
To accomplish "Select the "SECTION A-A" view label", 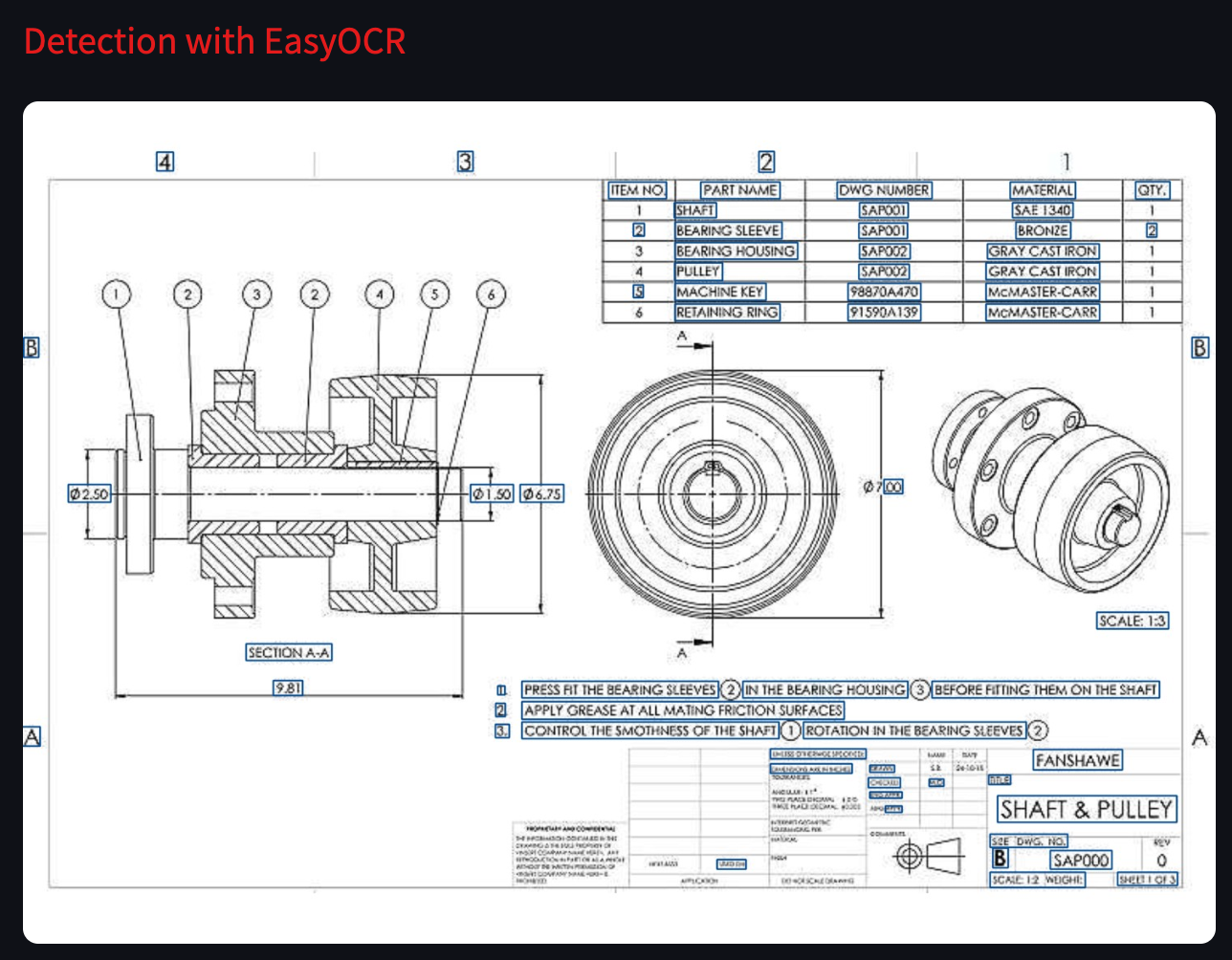I will [290, 653].
